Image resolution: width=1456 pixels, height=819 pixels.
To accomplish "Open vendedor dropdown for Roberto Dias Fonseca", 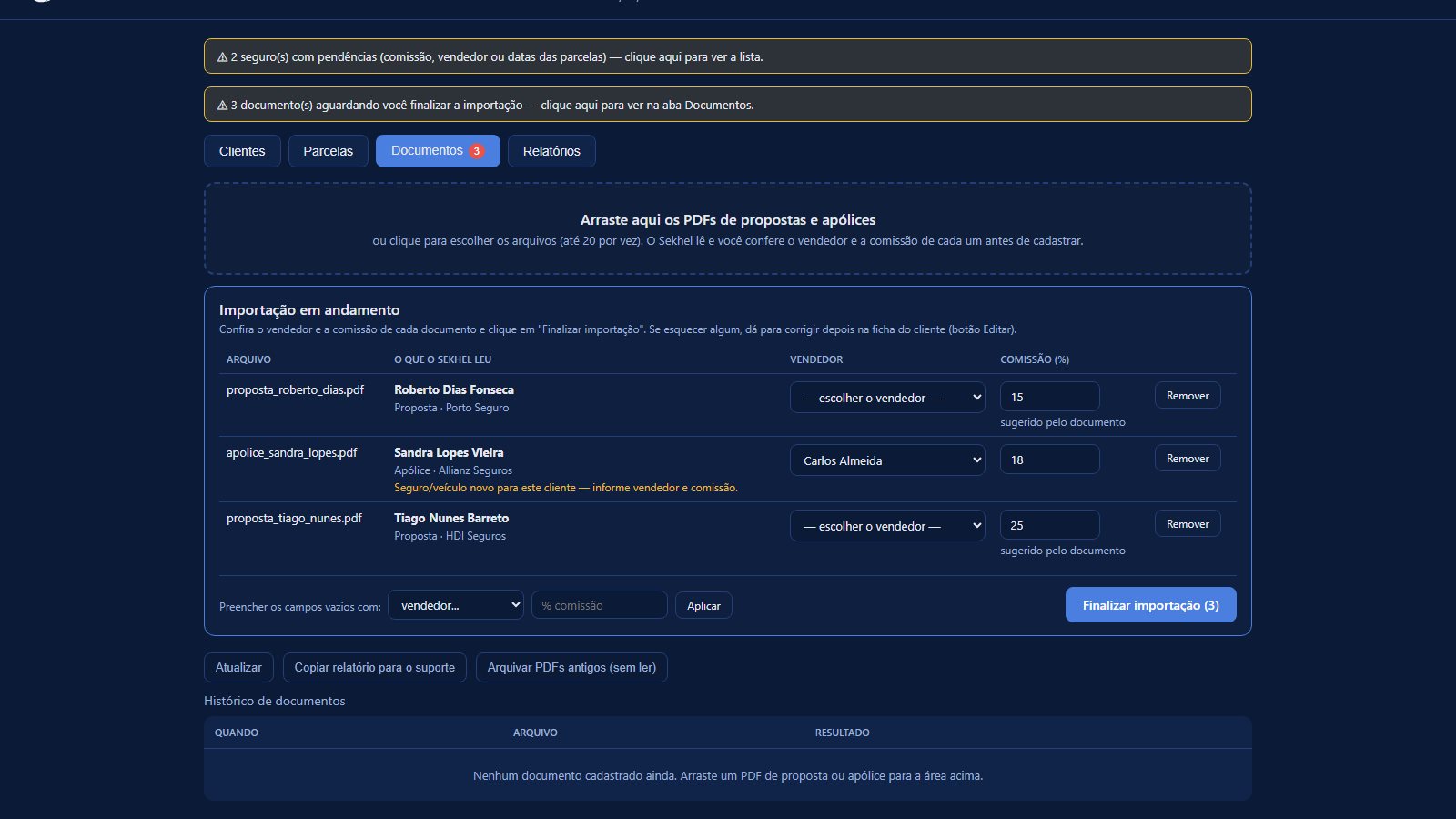I will point(887,398).
